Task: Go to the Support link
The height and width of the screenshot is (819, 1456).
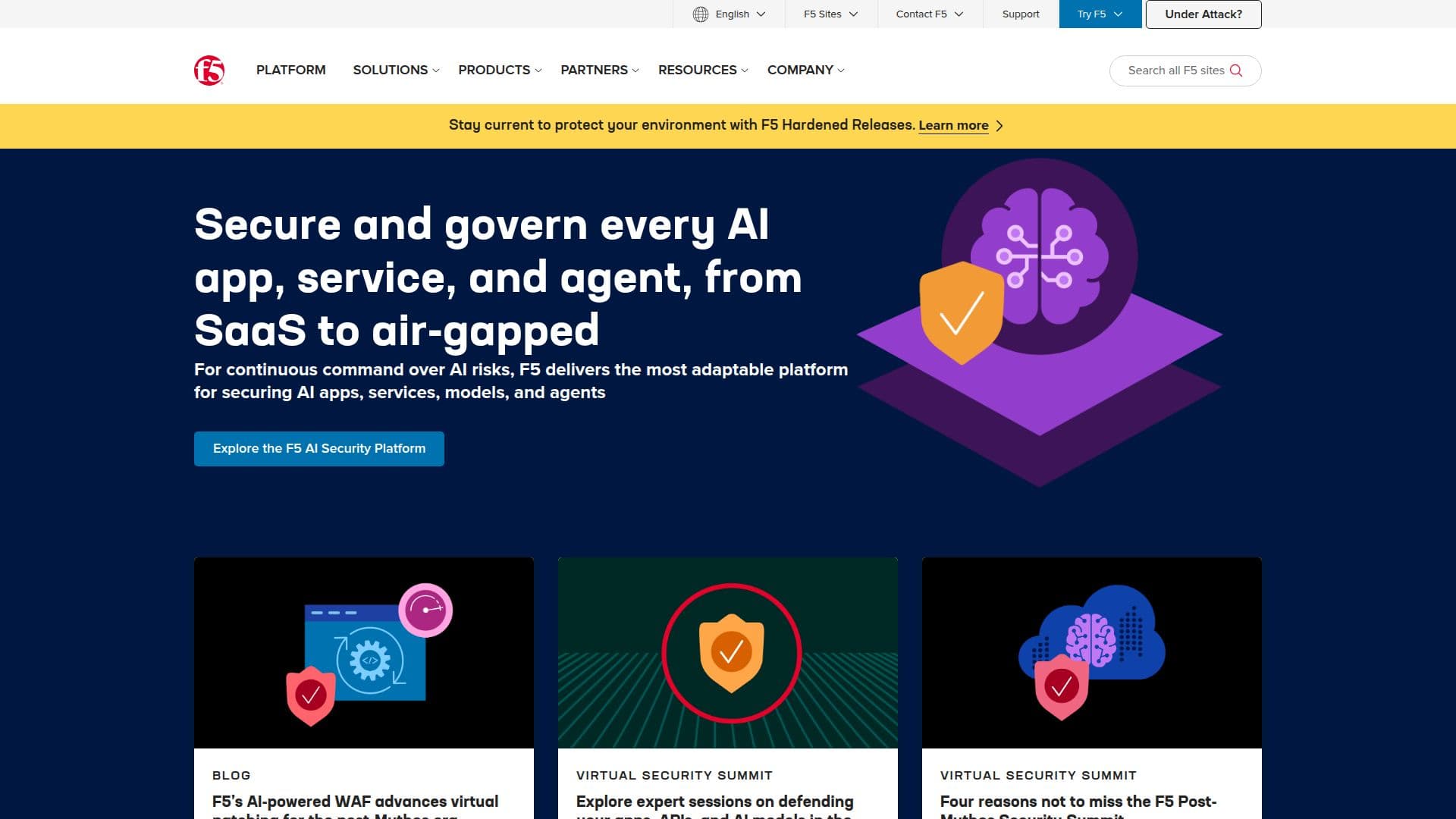Action: 1021,14
